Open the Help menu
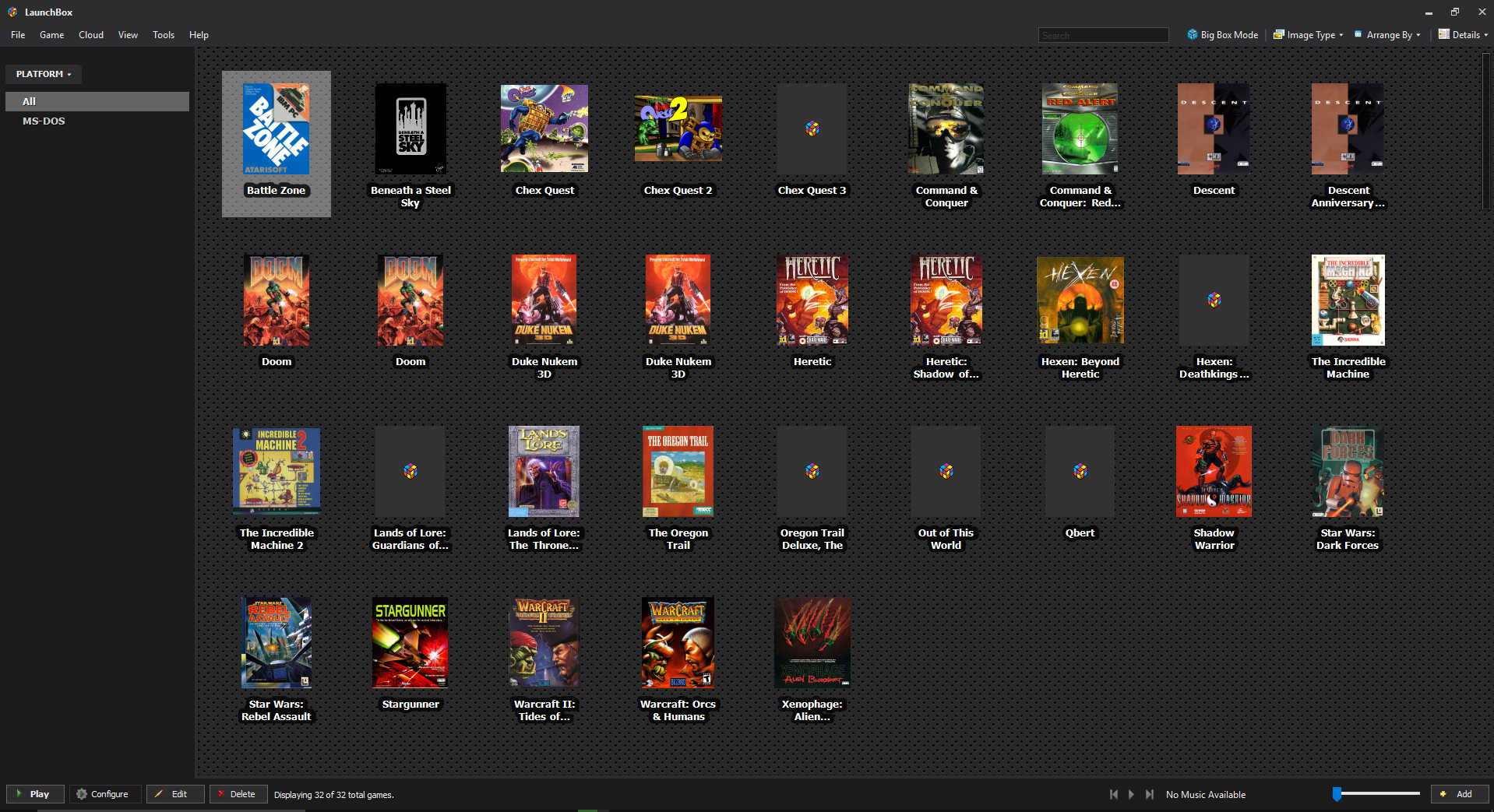The image size is (1494, 812). pyautogui.click(x=199, y=35)
